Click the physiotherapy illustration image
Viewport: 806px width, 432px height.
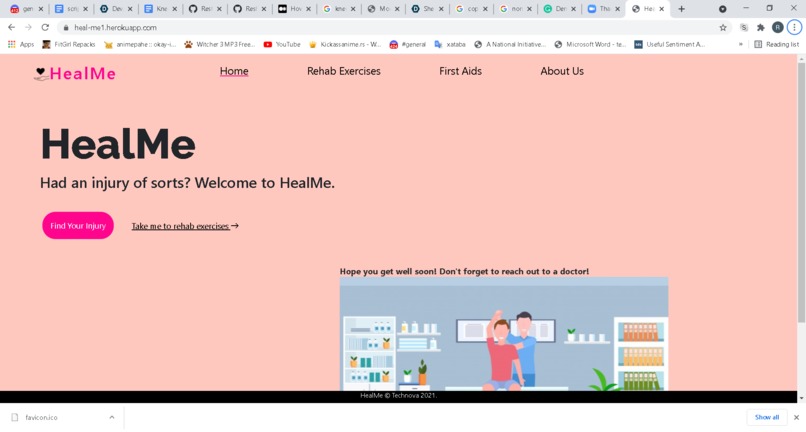point(504,334)
